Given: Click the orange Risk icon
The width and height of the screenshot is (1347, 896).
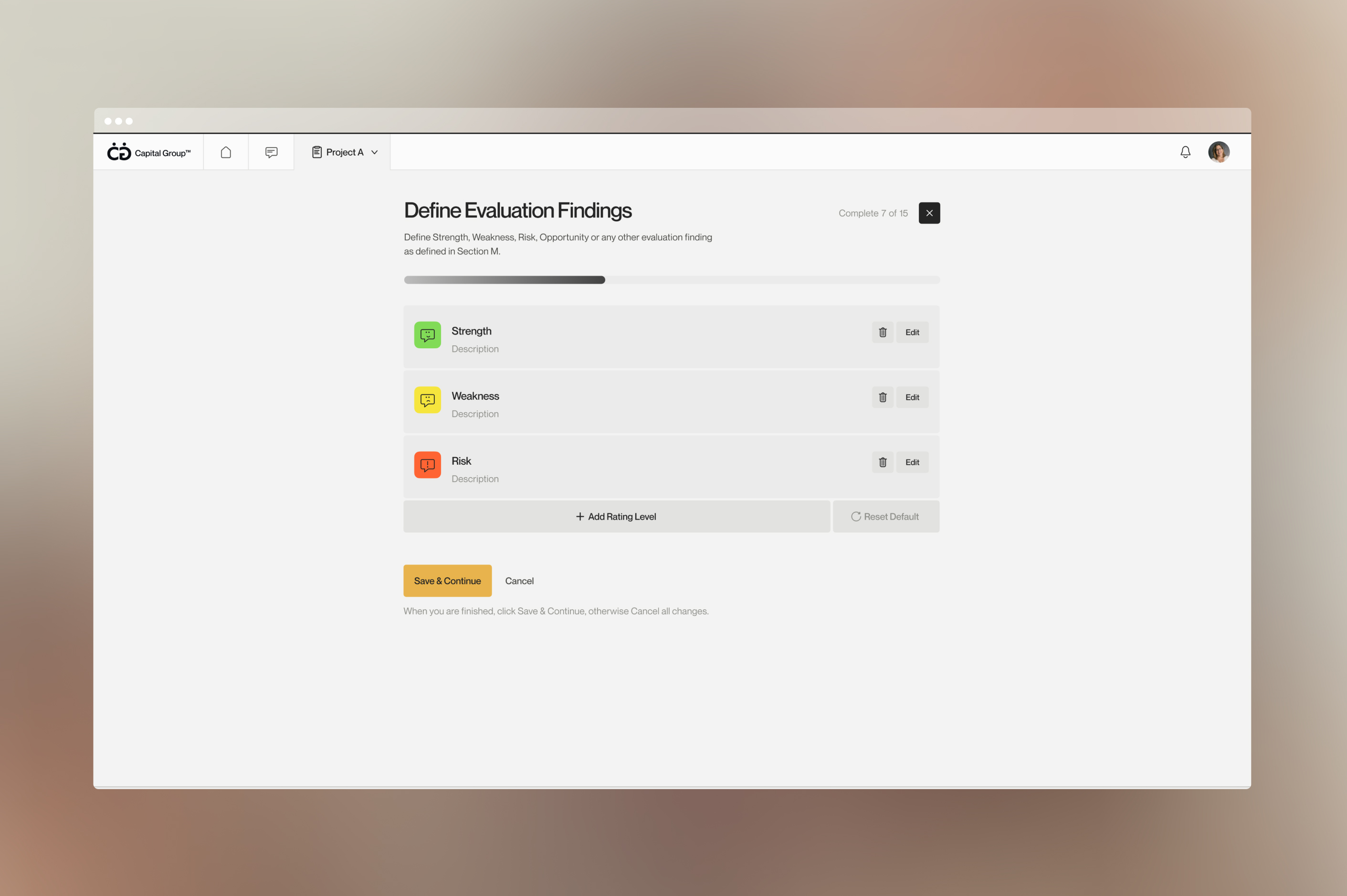Looking at the screenshot, I should (x=427, y=465).
